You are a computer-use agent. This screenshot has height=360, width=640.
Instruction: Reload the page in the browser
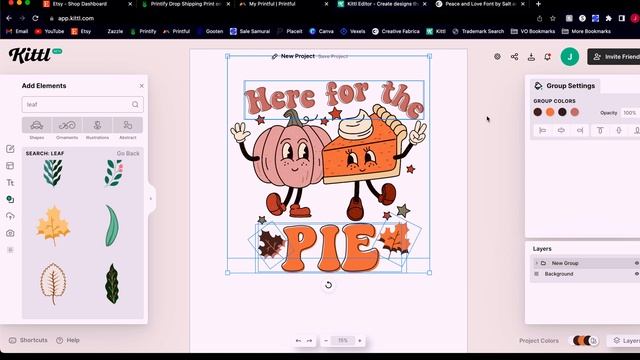[x=36, y=18]
